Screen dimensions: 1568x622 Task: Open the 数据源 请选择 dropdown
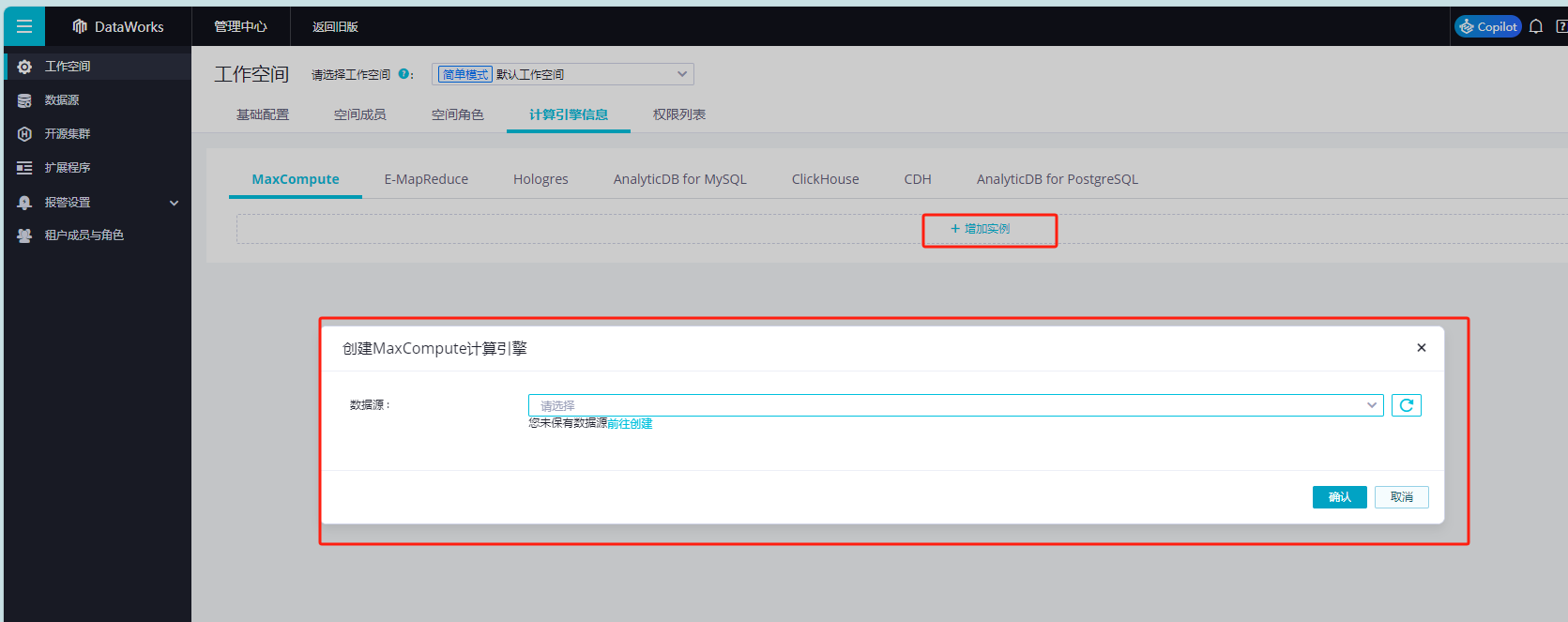click(x=955, y=405)
